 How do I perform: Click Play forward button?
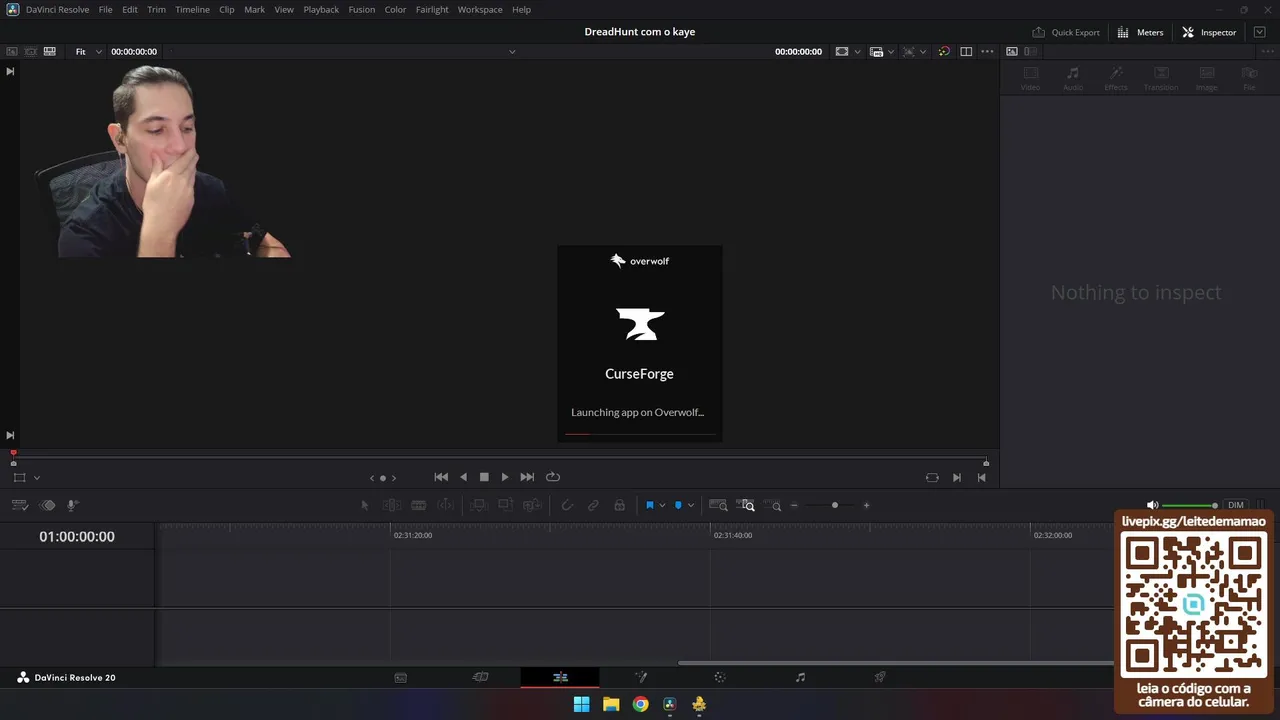tap(505, 477)
